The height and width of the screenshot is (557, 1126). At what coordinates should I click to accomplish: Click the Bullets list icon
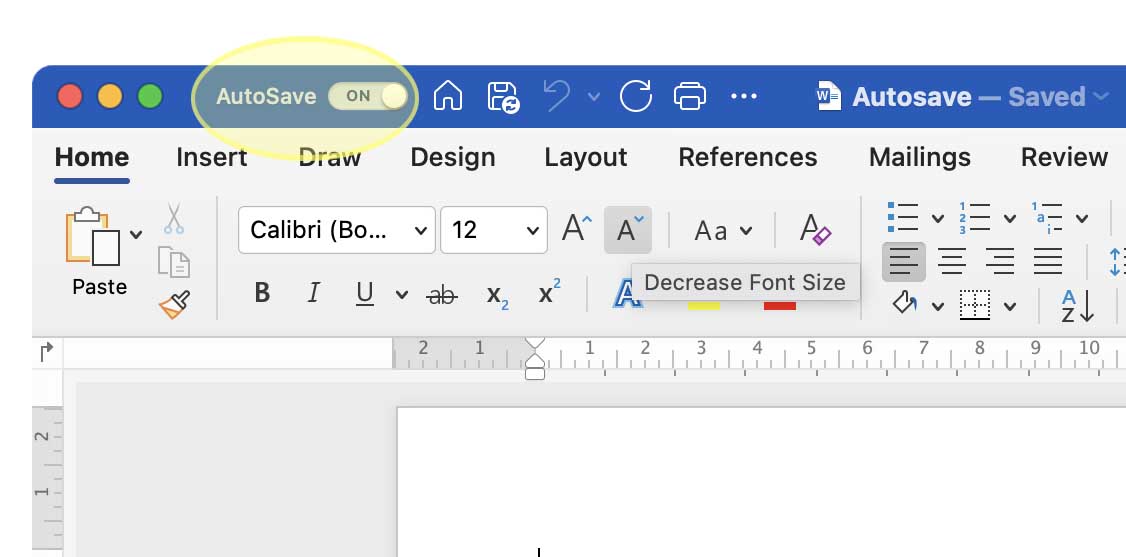(903, 217)
